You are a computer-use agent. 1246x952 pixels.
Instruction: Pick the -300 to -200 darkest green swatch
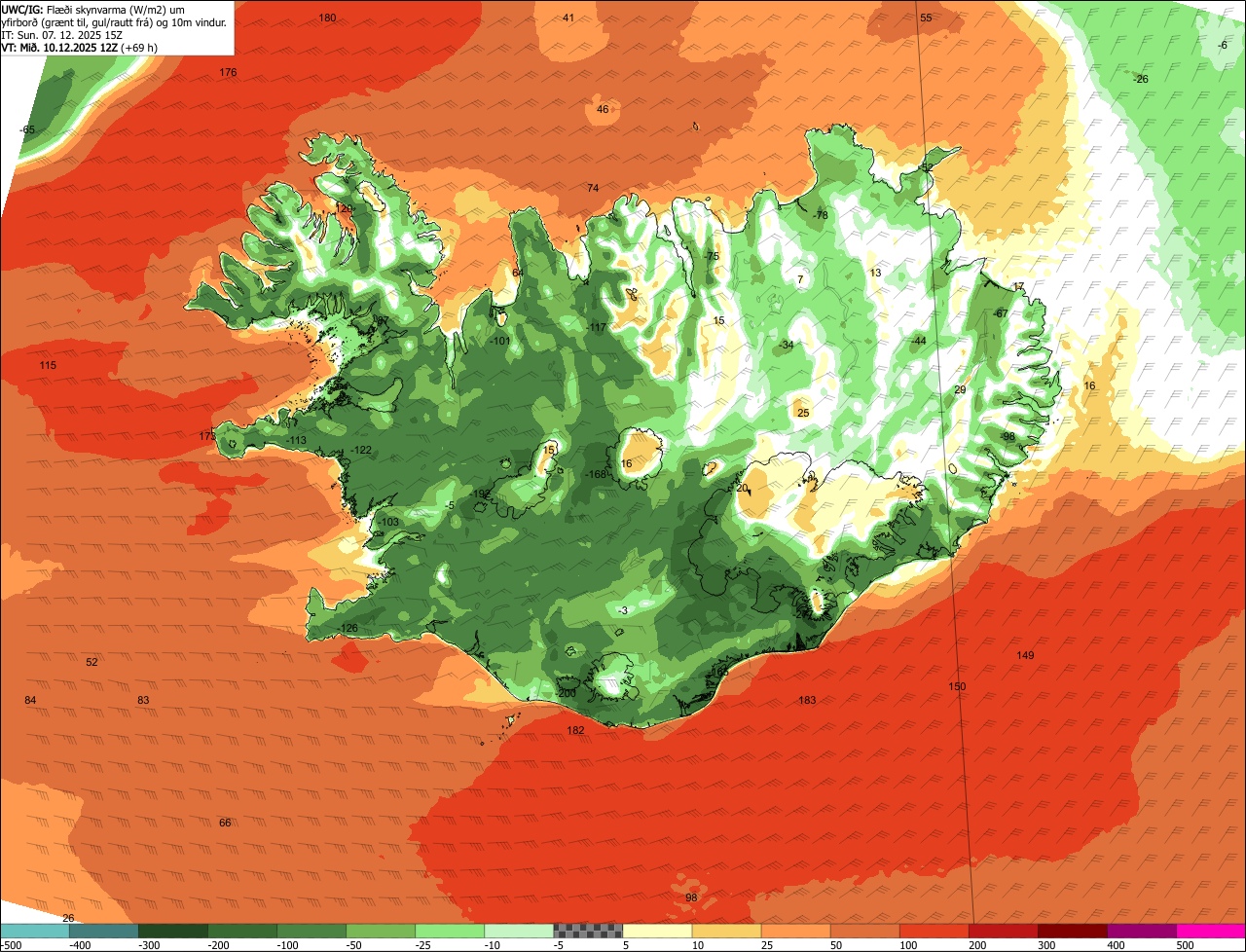pos(173,931)
